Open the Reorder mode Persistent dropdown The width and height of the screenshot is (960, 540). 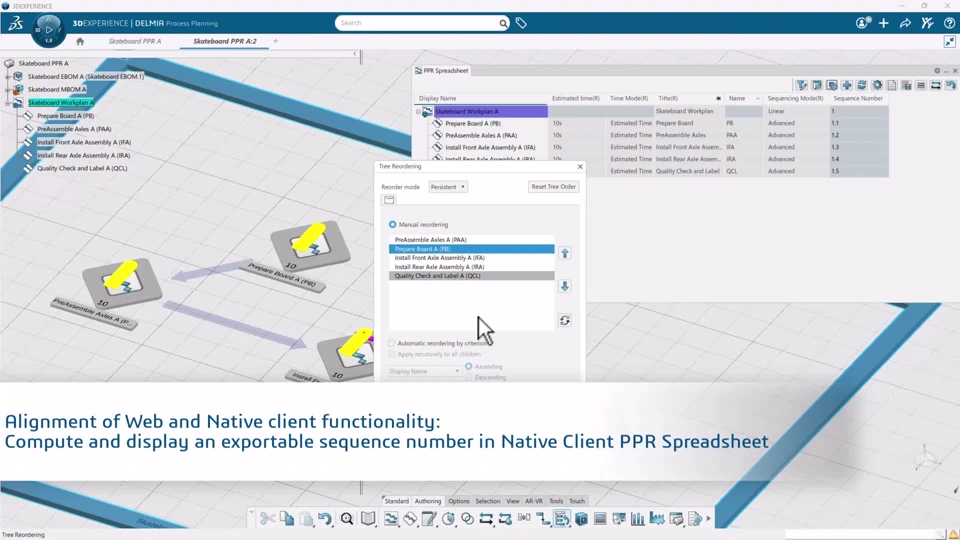click(x=448, y=187)
